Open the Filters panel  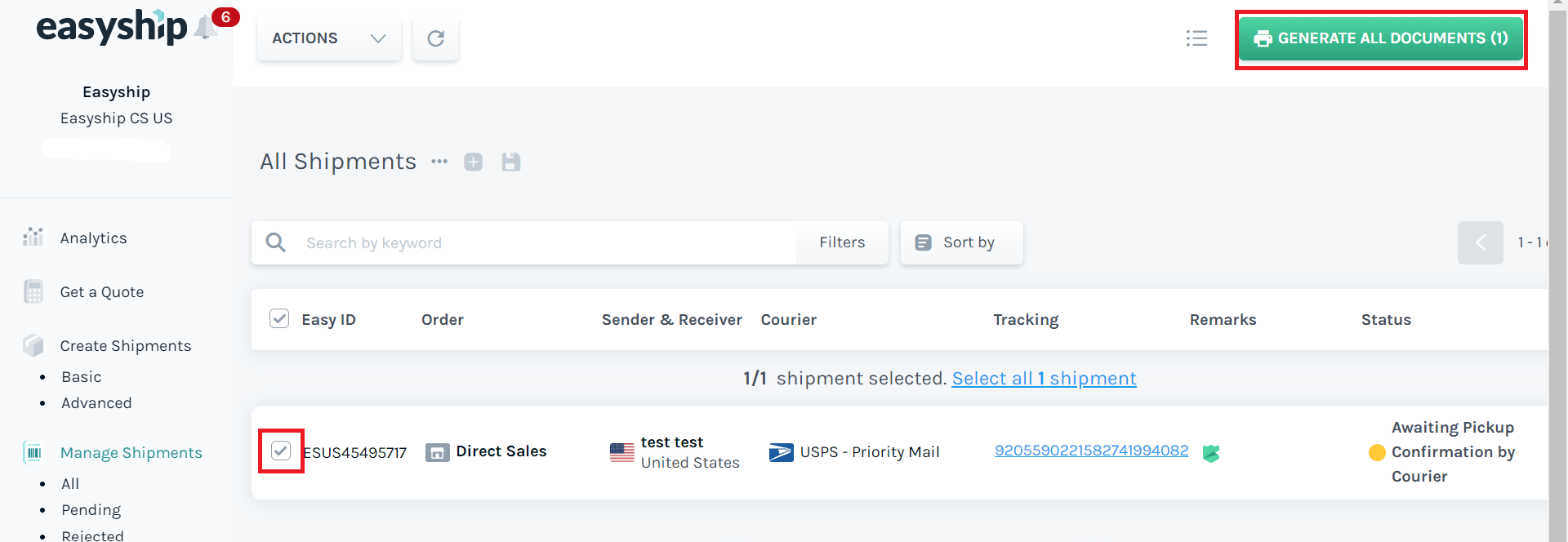coord(842,242)
